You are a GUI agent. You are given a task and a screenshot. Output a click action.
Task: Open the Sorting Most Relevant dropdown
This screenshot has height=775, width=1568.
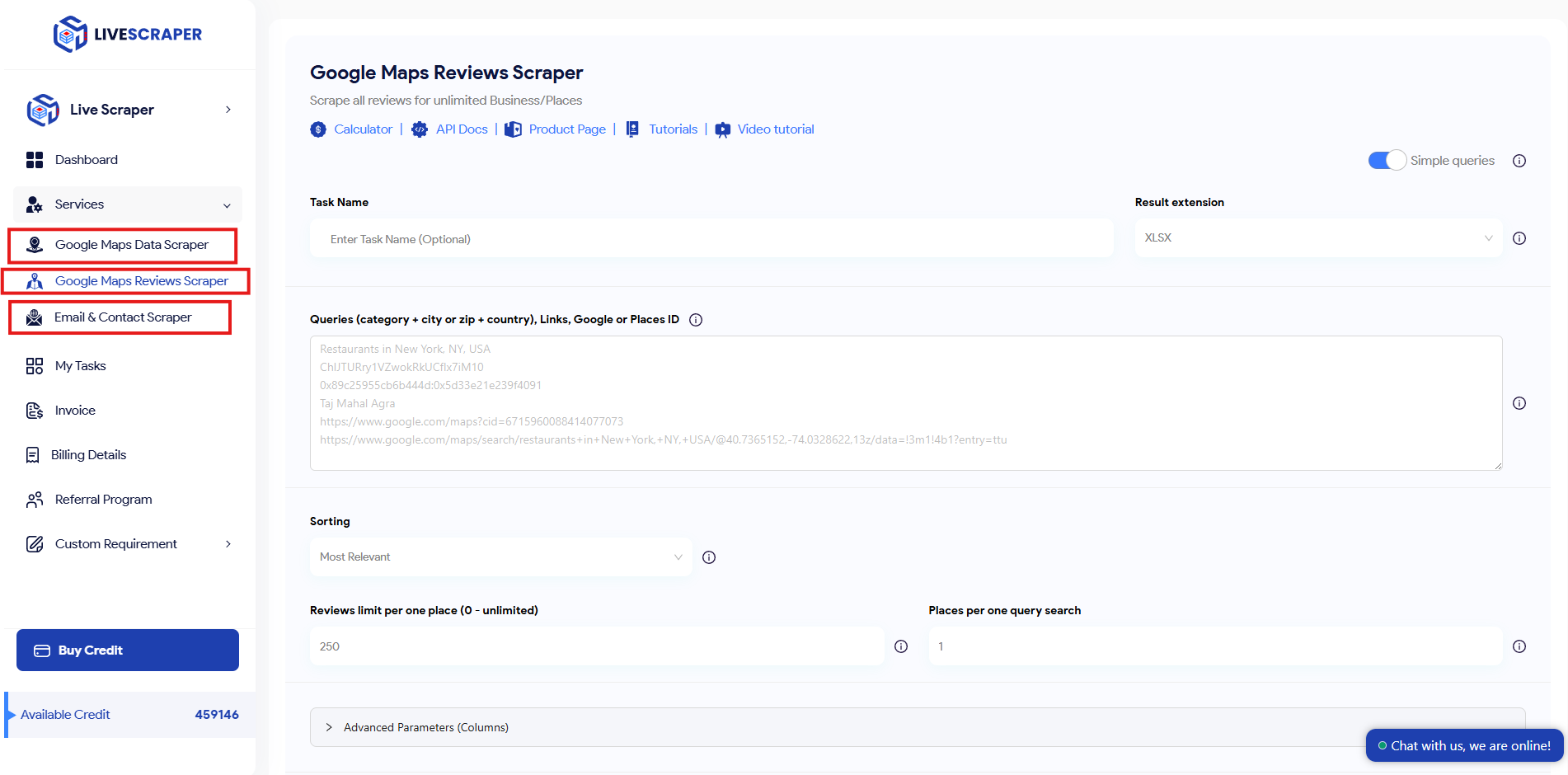coord(500,557)
